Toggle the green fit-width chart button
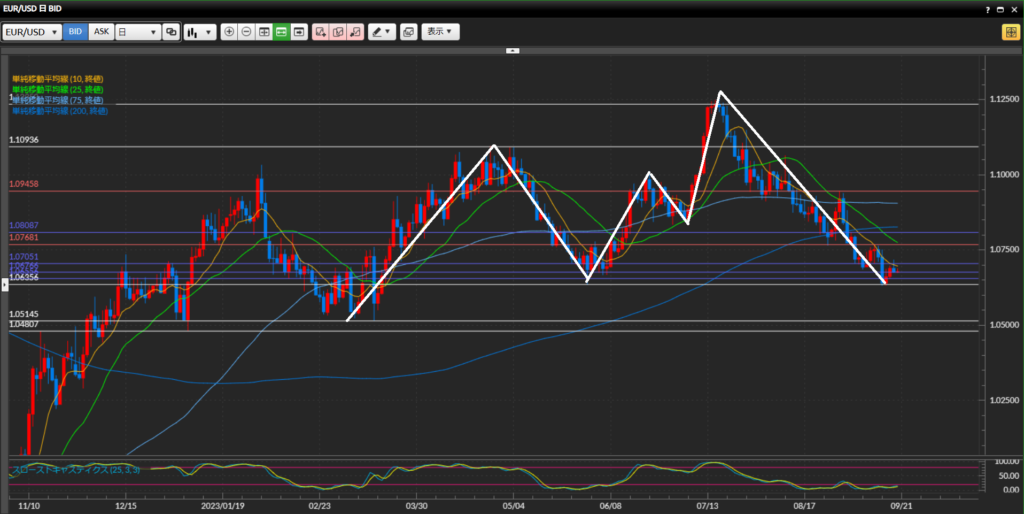This screenshot has height=514, width=1024. 281,32
